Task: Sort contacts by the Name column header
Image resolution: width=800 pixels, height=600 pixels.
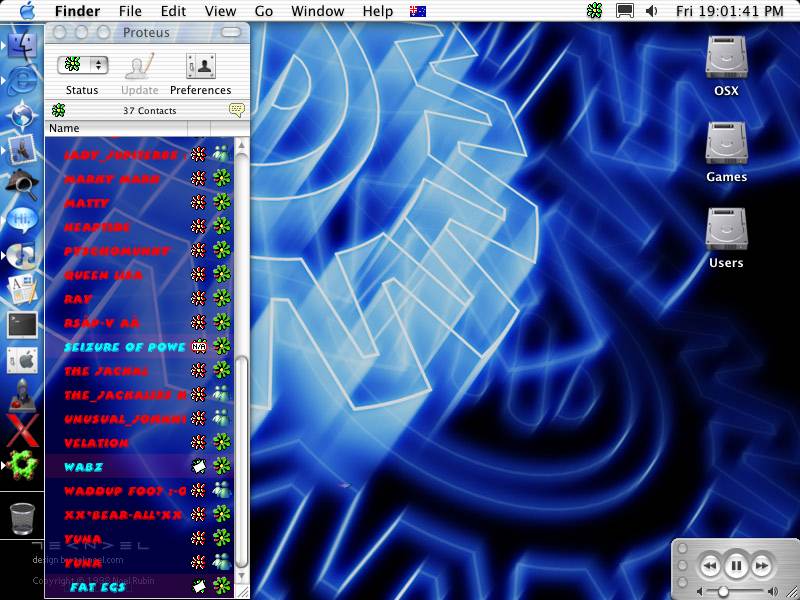Action: [x=116, y=128]
